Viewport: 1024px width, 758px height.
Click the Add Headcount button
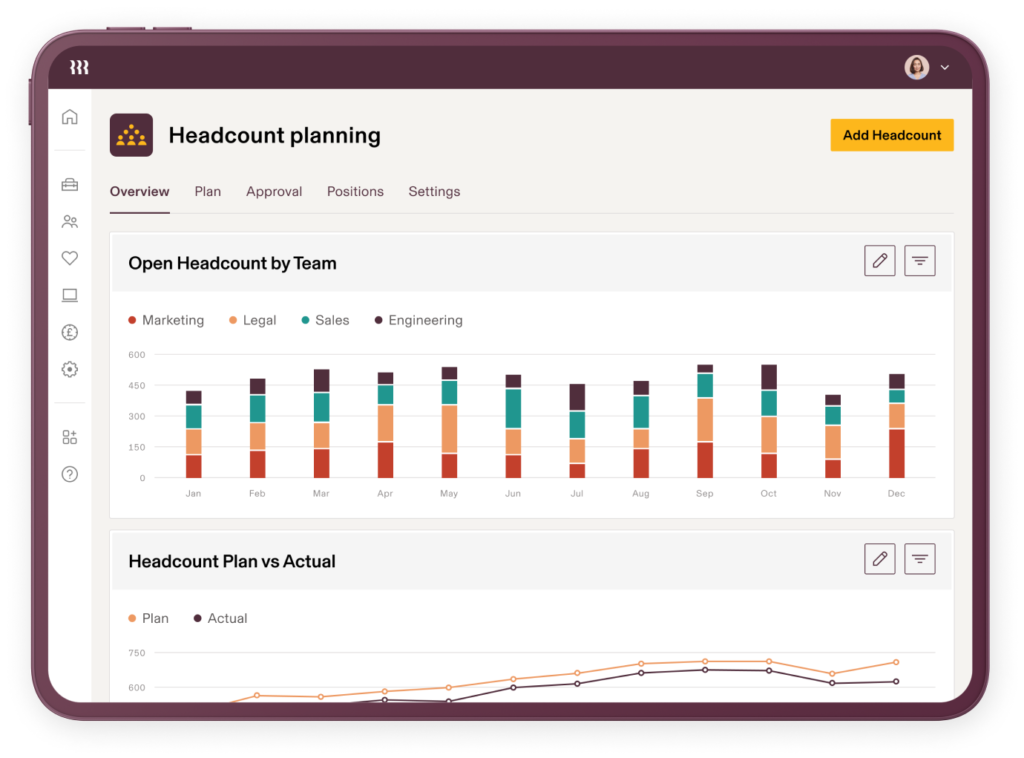click(891, 135)
